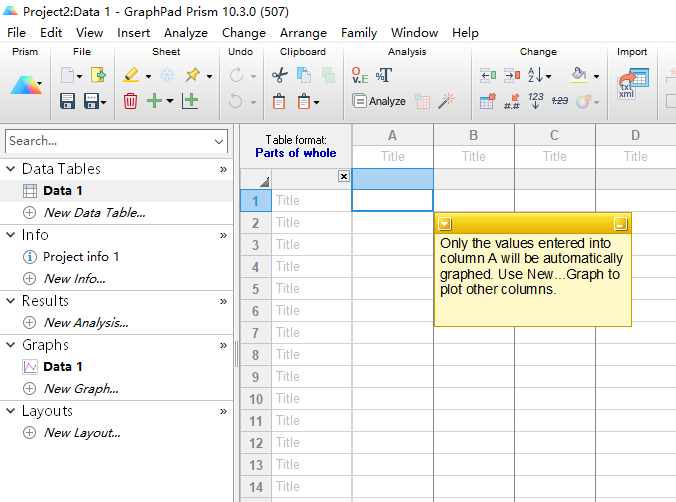
Task: Click the pushpin sheet icon
Action: click(x=193, y=75)
